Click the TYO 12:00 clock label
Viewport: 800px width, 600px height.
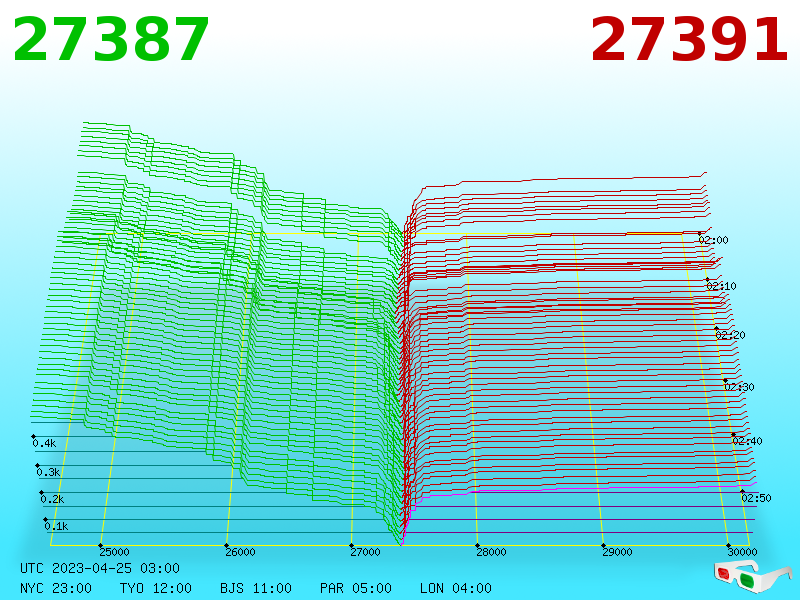pyautogui.click(x=156, y=588)
